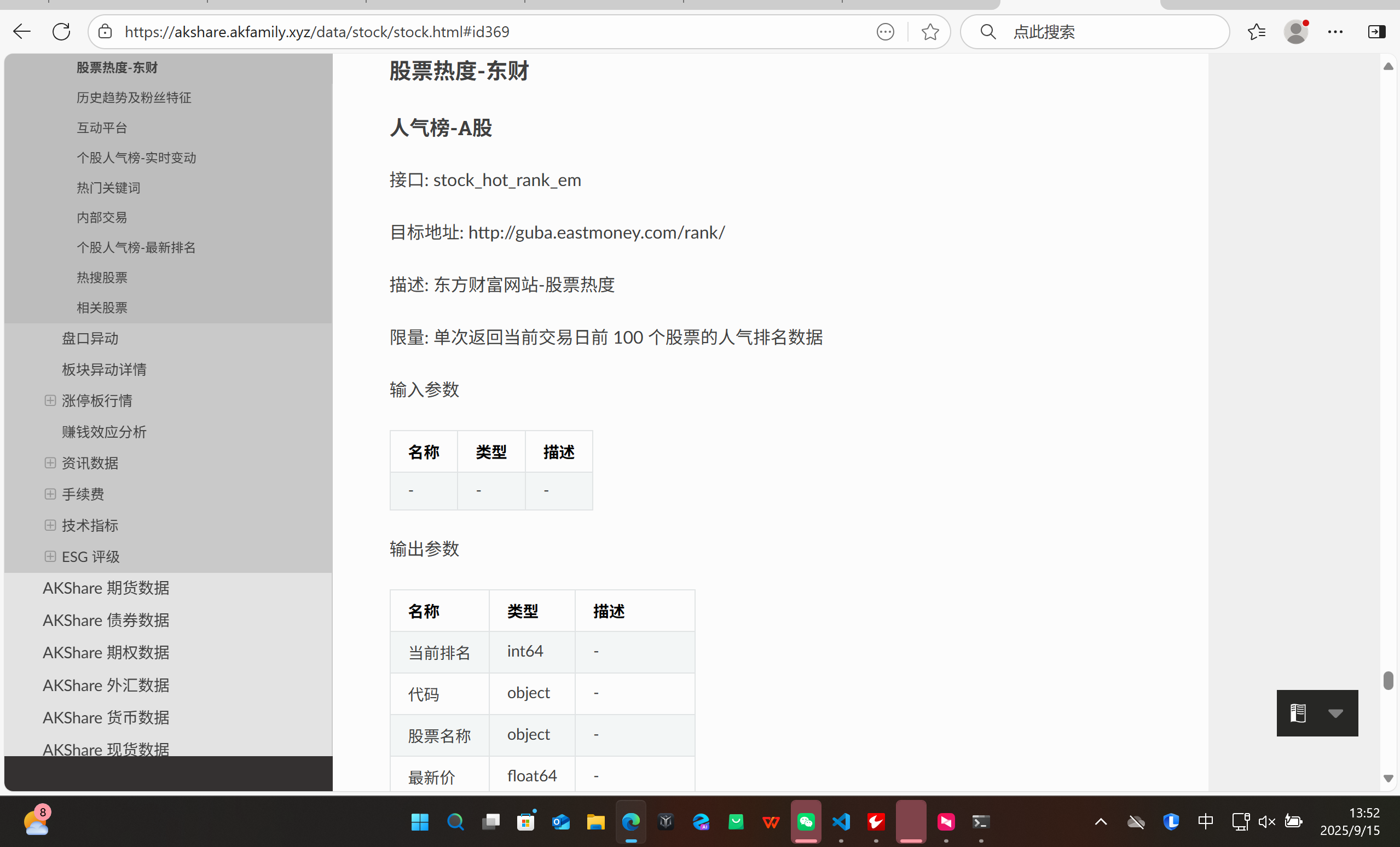
Task: Open the terminal icon on the taskbar
Action: coord(981,821)
